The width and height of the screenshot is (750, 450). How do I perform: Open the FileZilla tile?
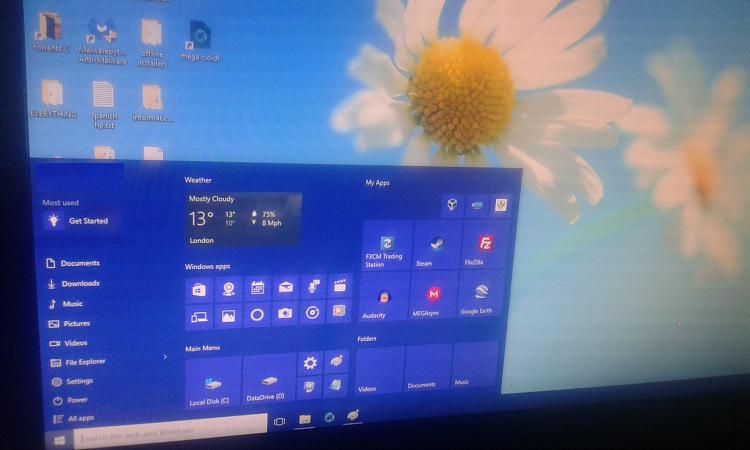coord(485,244)
